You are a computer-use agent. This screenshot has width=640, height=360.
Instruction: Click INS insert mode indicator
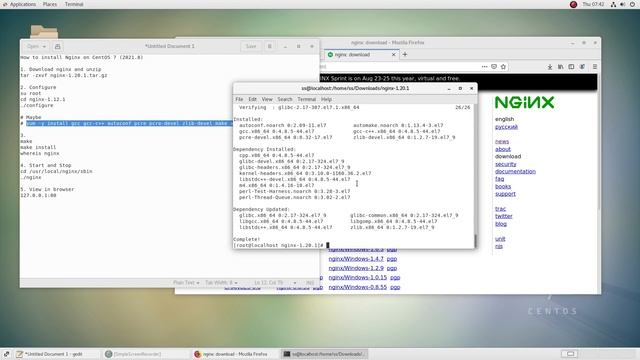[x=310, y=282]
